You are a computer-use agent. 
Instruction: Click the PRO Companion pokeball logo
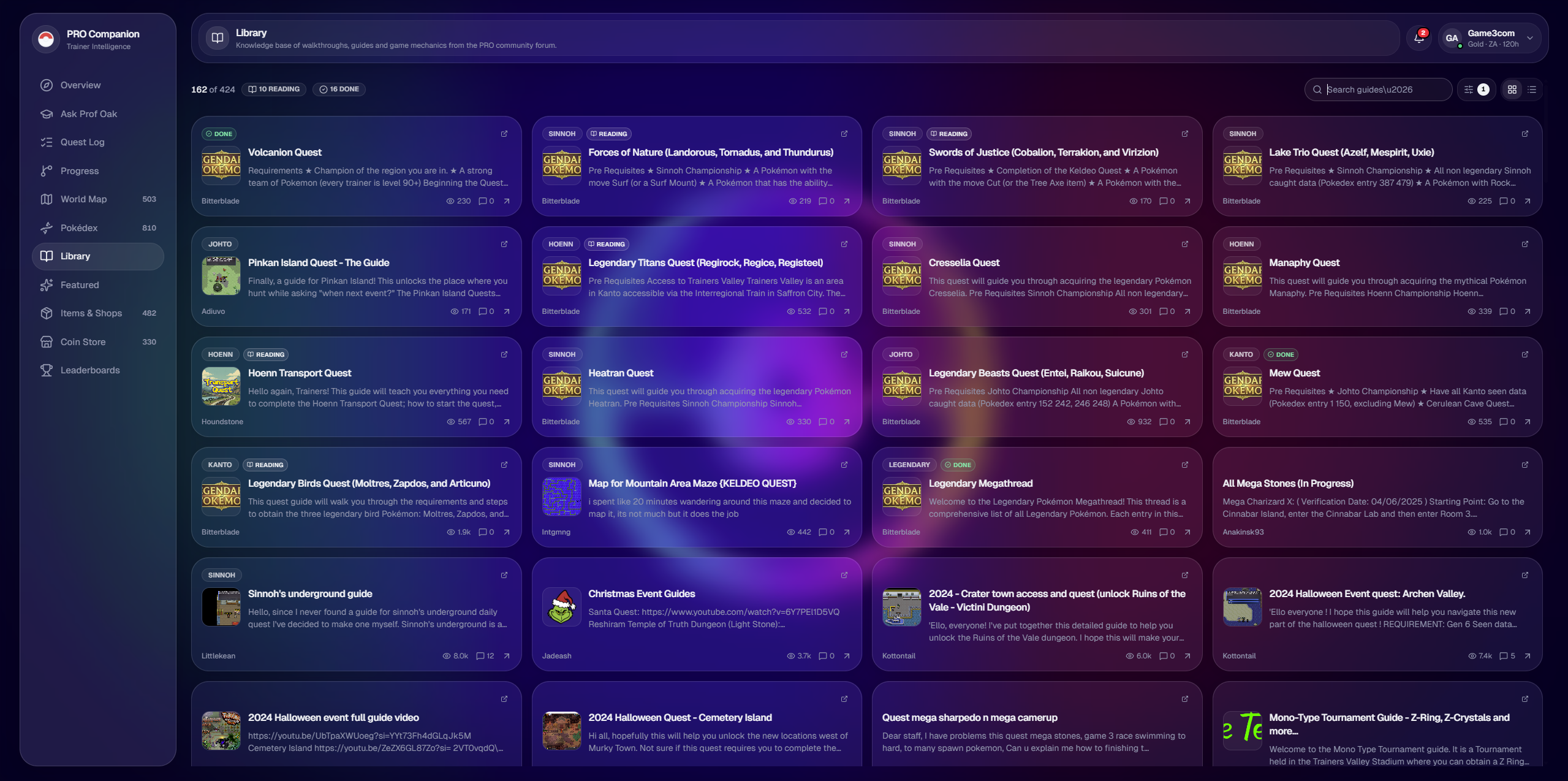click(46, 39)
